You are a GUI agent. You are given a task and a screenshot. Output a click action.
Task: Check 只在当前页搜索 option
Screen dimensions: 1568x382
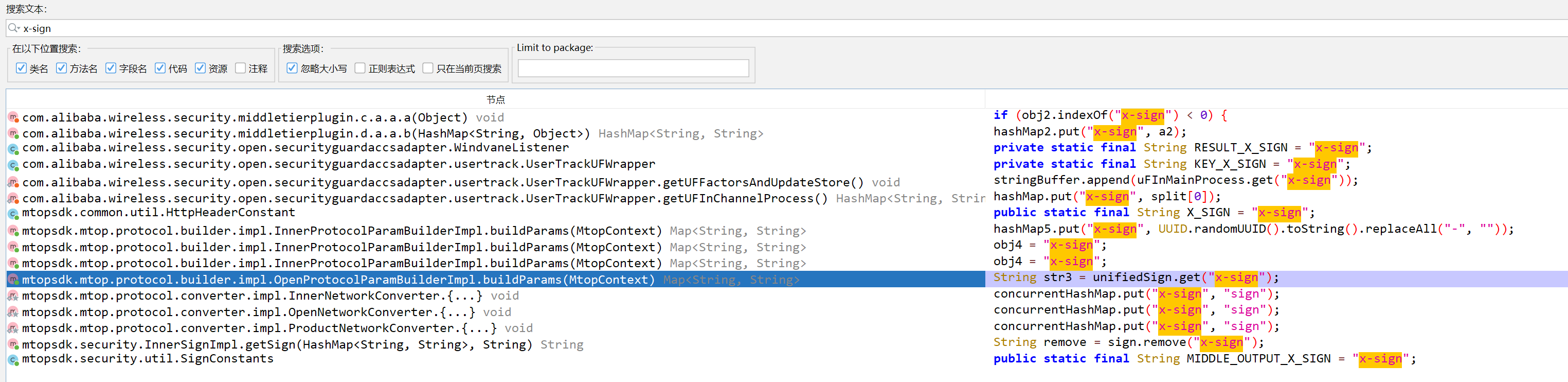[428, 68]
